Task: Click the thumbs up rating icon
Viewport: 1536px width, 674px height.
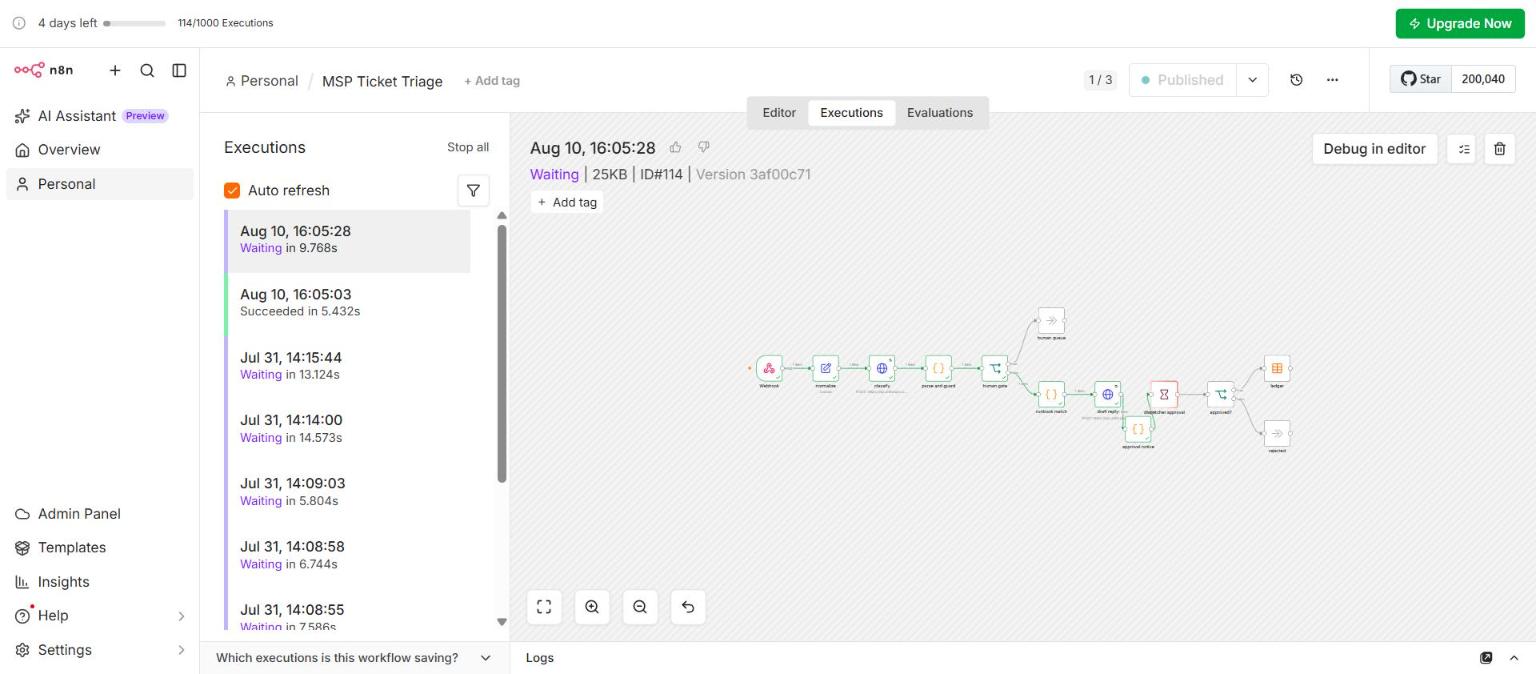Action: point(676,147)
